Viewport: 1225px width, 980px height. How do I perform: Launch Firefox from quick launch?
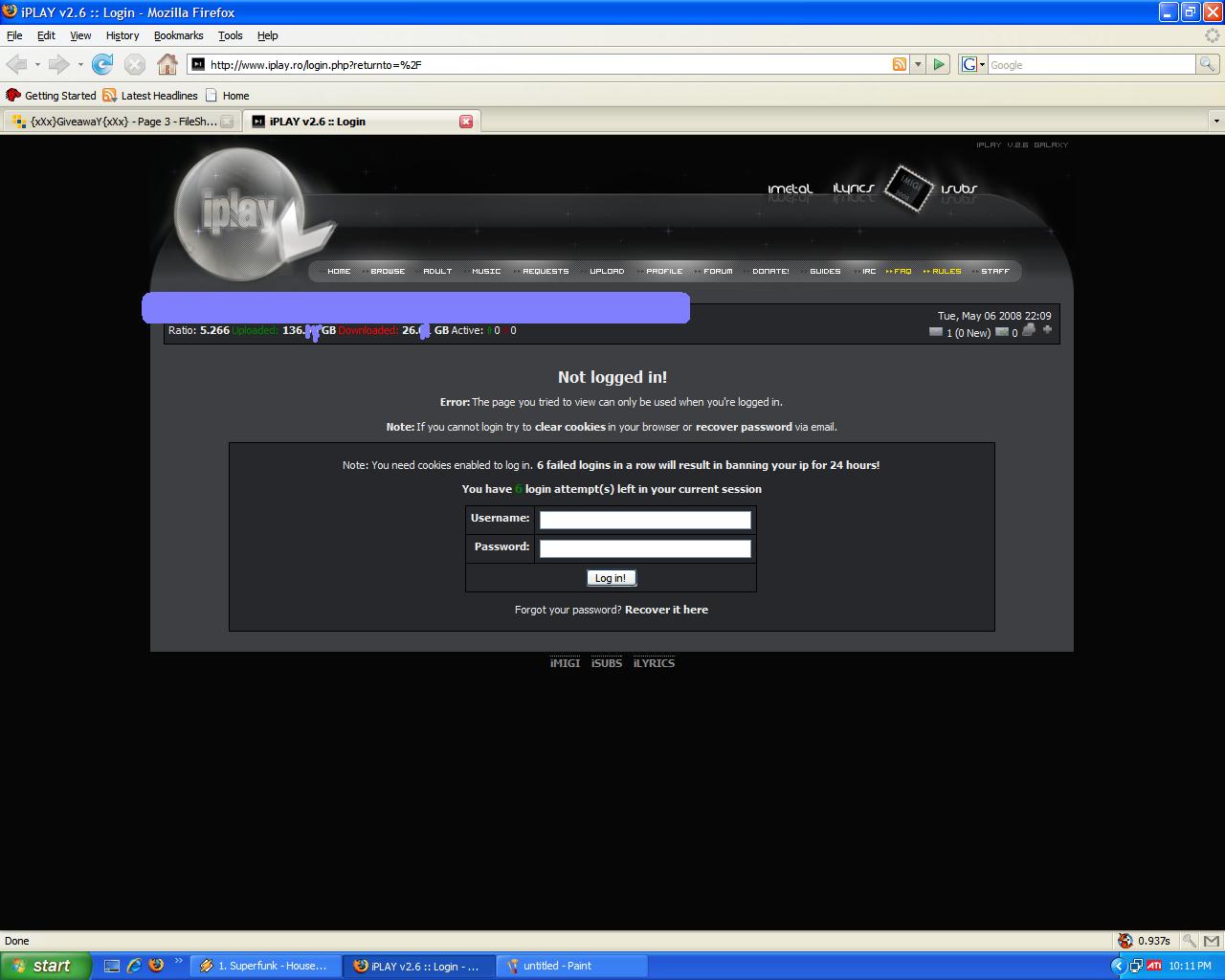pos(156,966)
